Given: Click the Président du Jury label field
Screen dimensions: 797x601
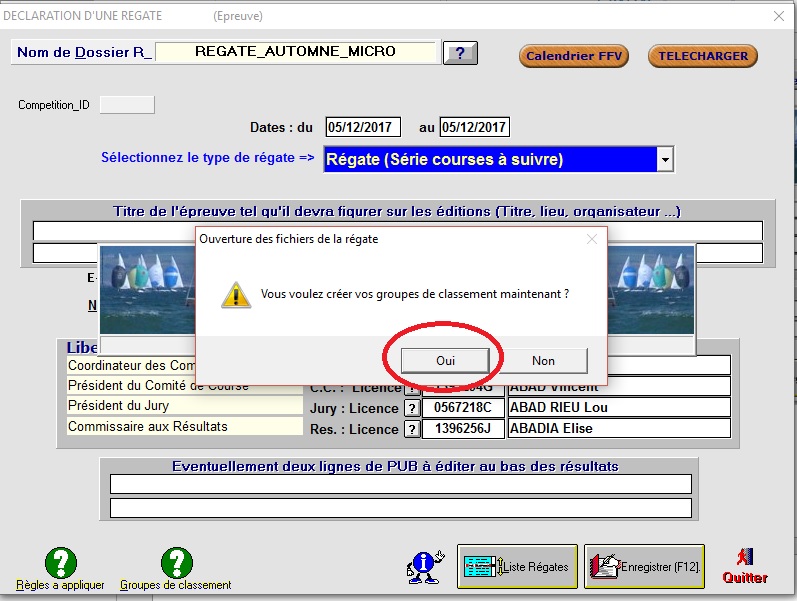Looking at the screenshot, I should click(185, 406).
